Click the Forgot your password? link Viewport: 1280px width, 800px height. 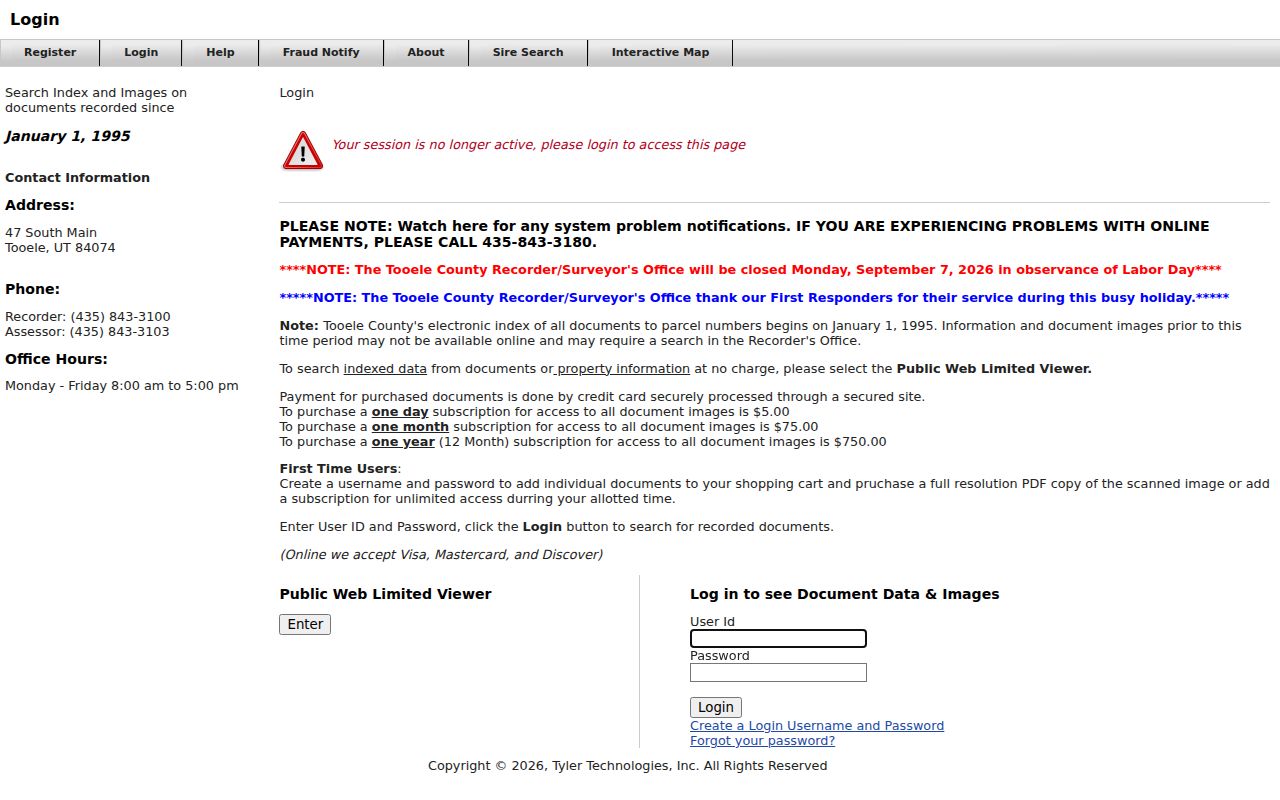(762, 741)
